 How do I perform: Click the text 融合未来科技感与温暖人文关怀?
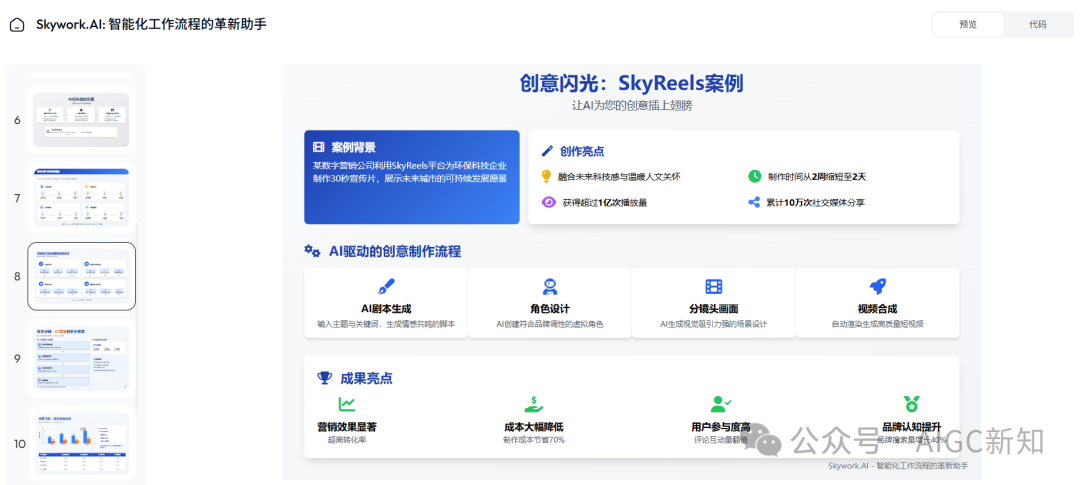[x=619, y=177]
